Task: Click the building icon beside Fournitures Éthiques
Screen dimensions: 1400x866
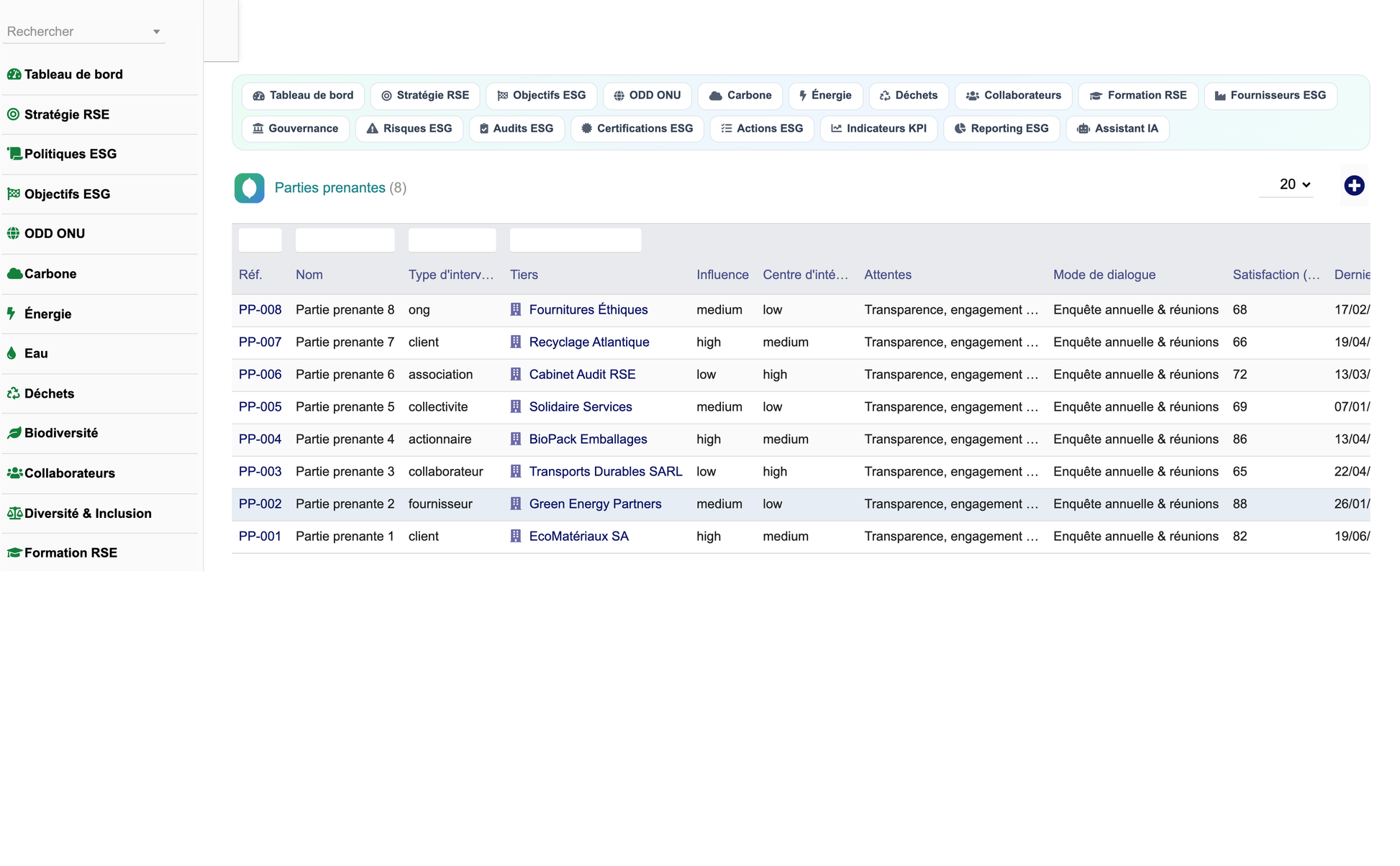Action: pyautogui.click(x=516, y=309)
